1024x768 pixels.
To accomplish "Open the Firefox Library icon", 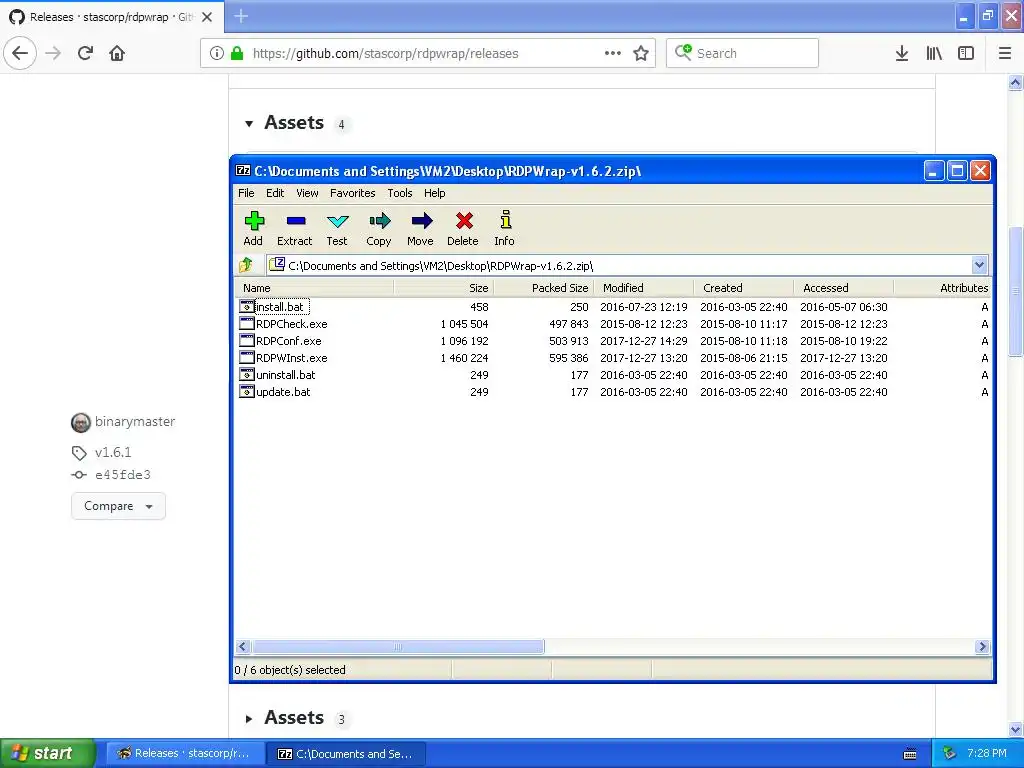I will click(934, 53).
